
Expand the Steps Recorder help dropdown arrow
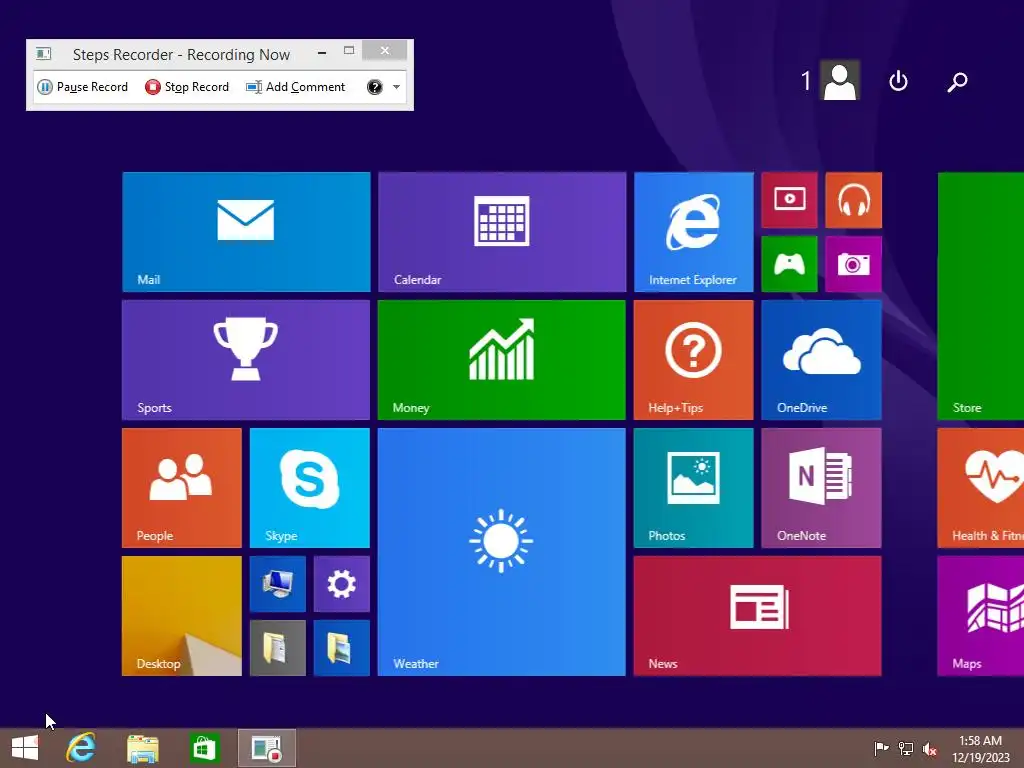tap(396, 87)
